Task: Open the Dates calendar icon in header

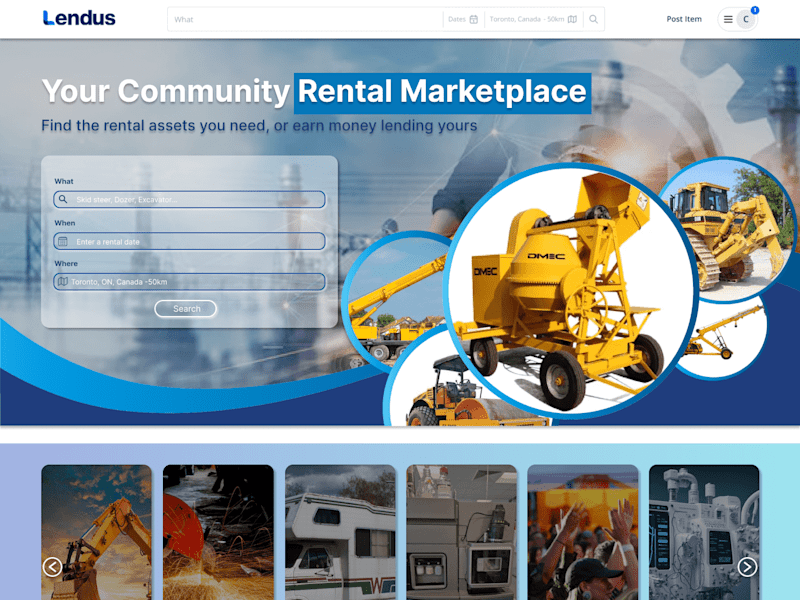Action: point(473,19)
